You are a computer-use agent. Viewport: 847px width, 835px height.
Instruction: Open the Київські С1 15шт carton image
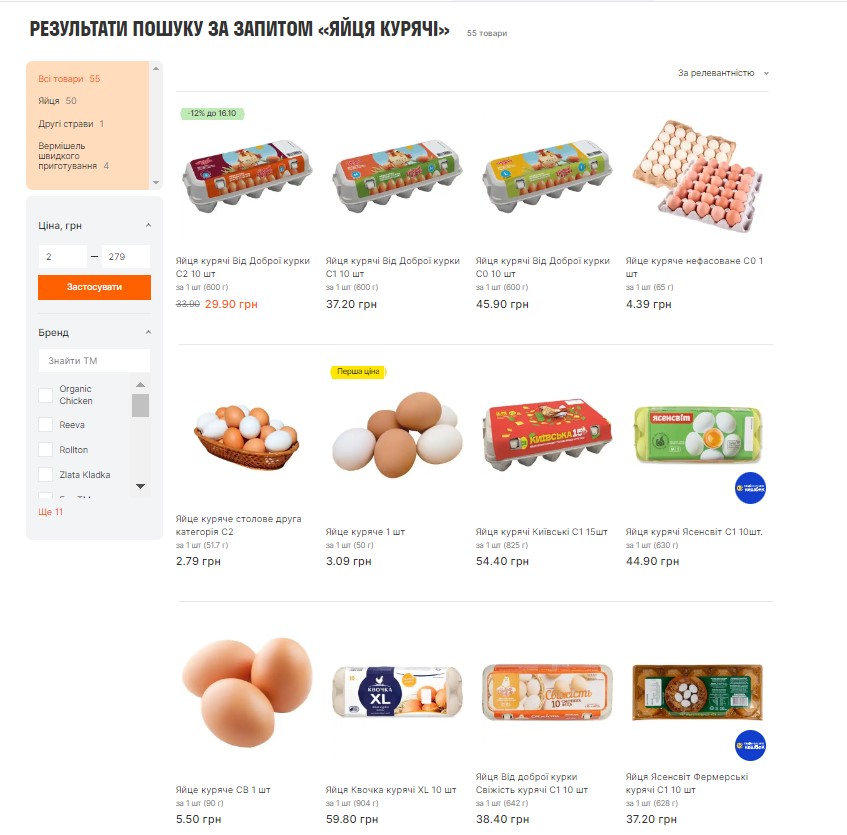pos(547,435)
